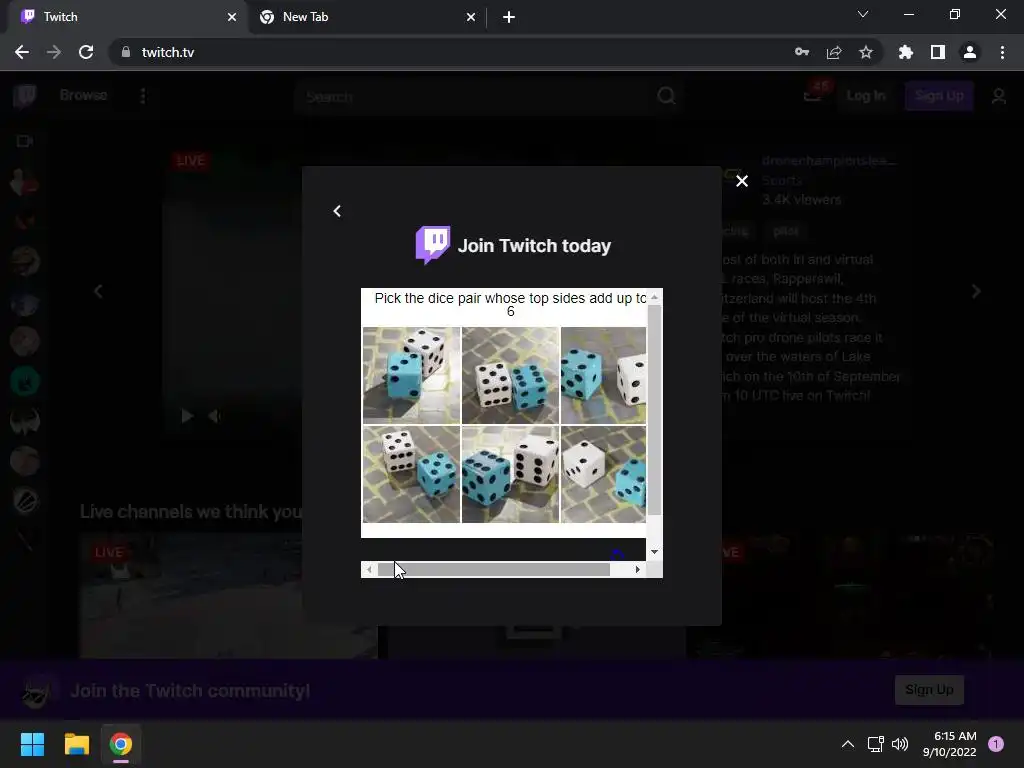
Task: Close the New Tab browser tab
Action: [471, 17]
